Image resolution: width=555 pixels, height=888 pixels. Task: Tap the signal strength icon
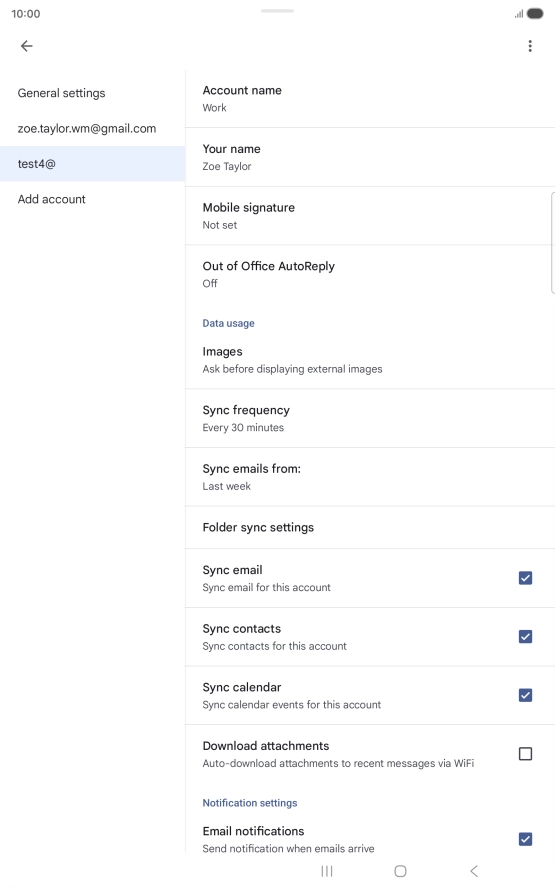[519, 14]
